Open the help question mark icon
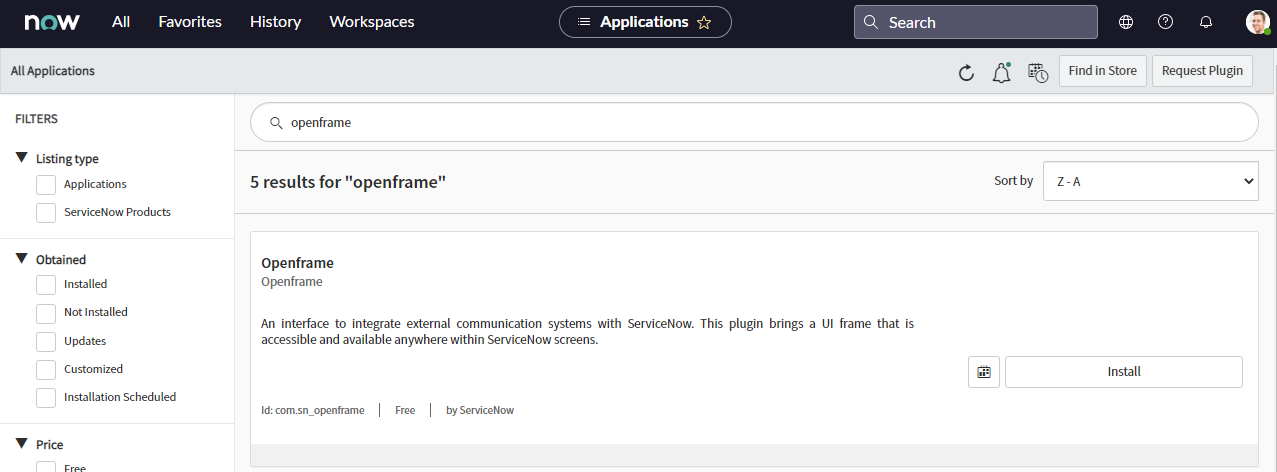 tap(1165, 22)
